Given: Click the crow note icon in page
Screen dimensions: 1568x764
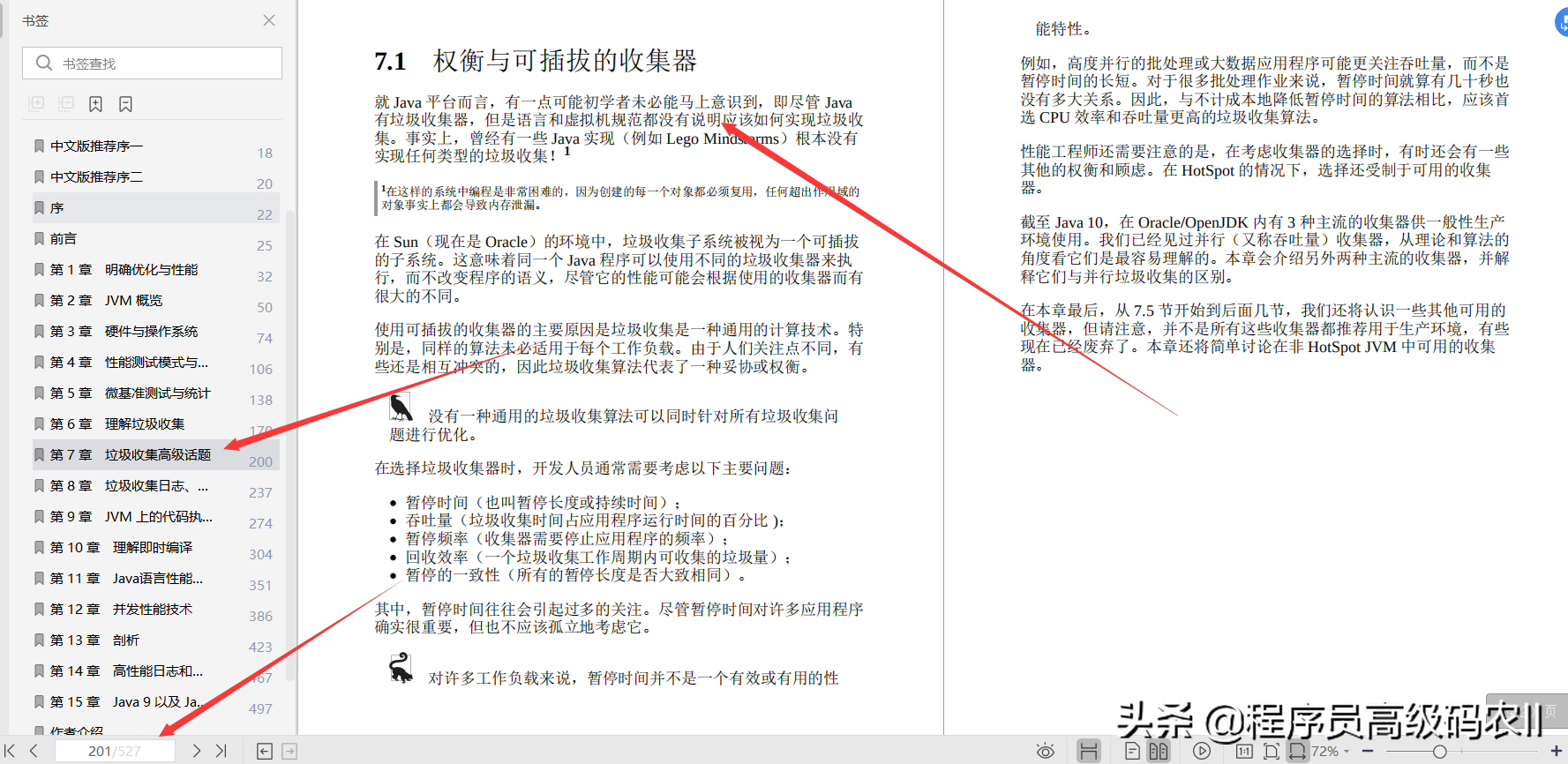Looking at the screenshot, I should (401, 408).
